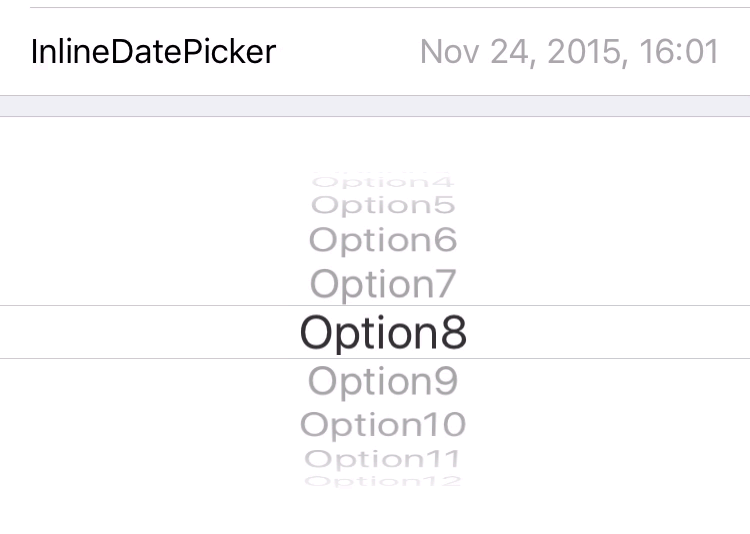Choose Option5 in the picker wheel
This screenshot has width=750, height=534.
tap(383, 206)
